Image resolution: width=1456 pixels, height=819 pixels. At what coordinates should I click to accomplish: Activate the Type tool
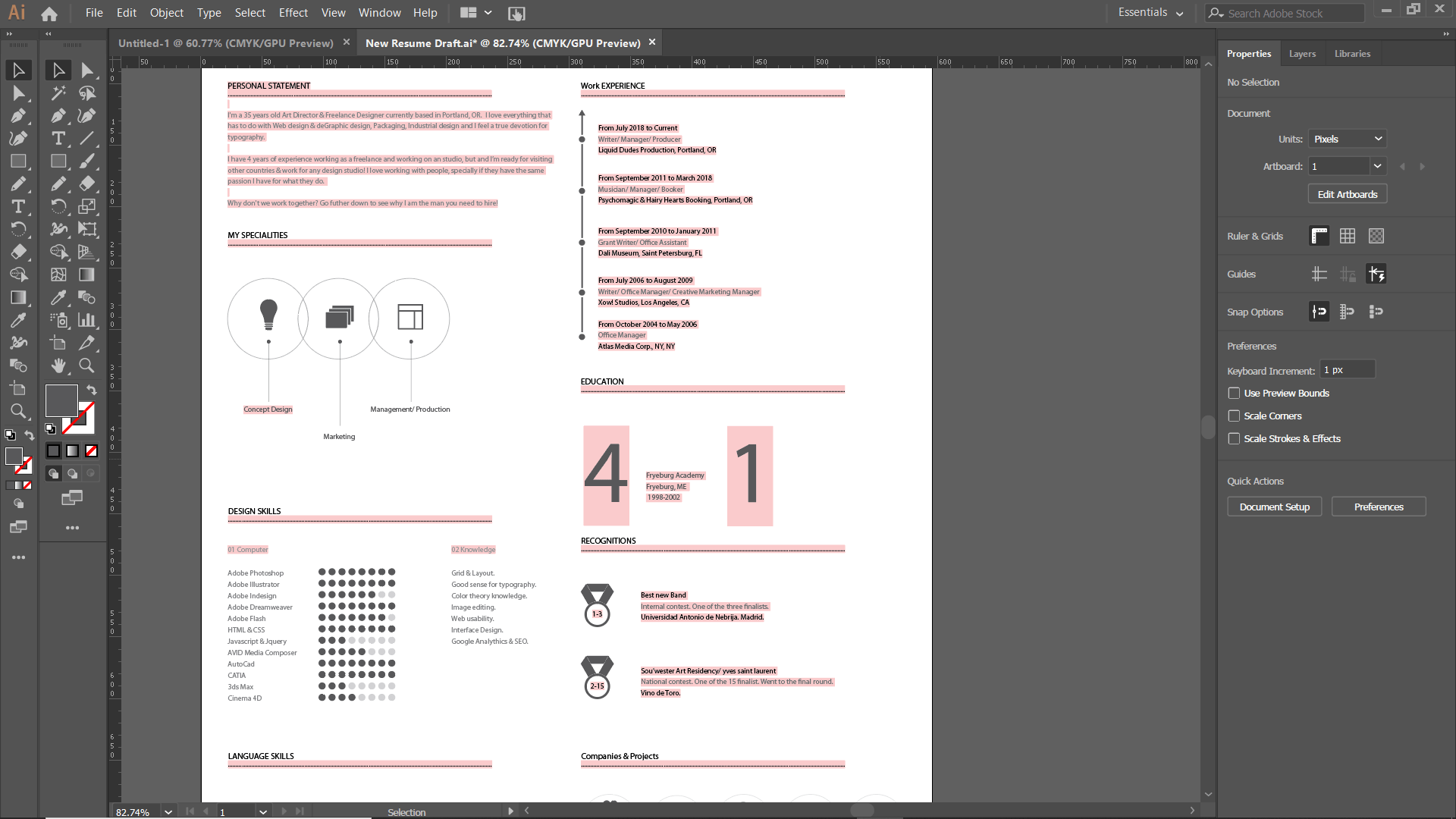click(58, 138)
